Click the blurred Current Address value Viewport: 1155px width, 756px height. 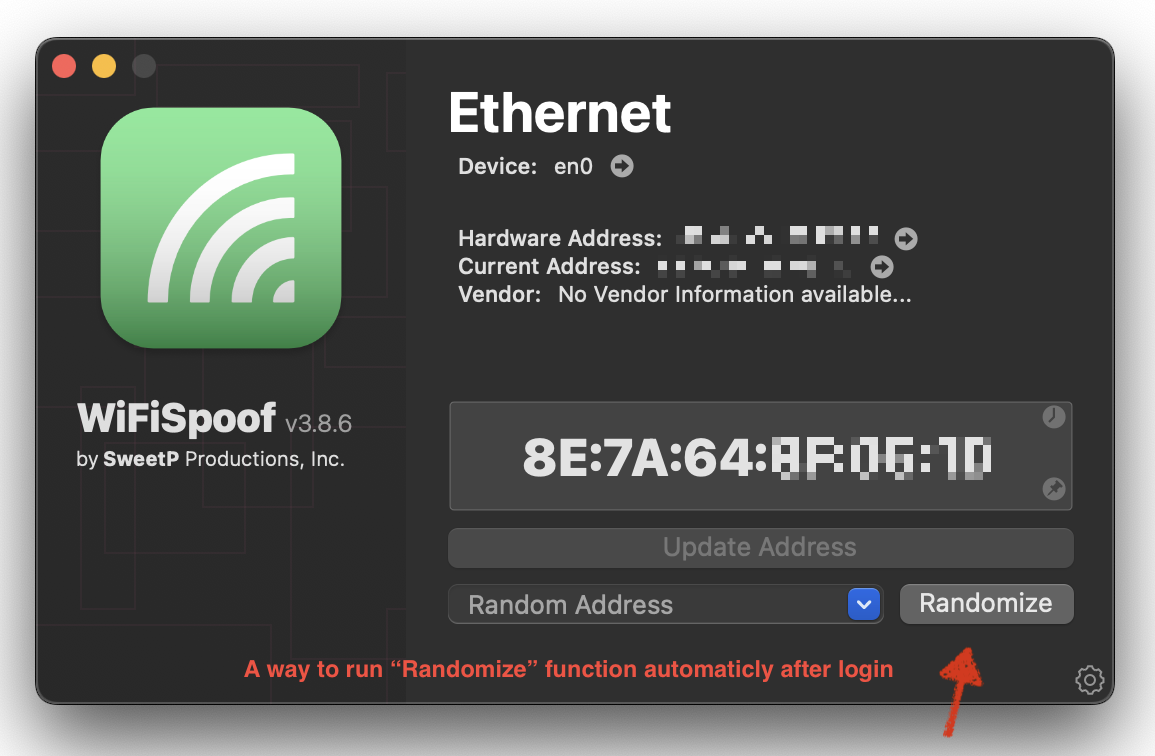pyautogui.click(x=754, y=266)
